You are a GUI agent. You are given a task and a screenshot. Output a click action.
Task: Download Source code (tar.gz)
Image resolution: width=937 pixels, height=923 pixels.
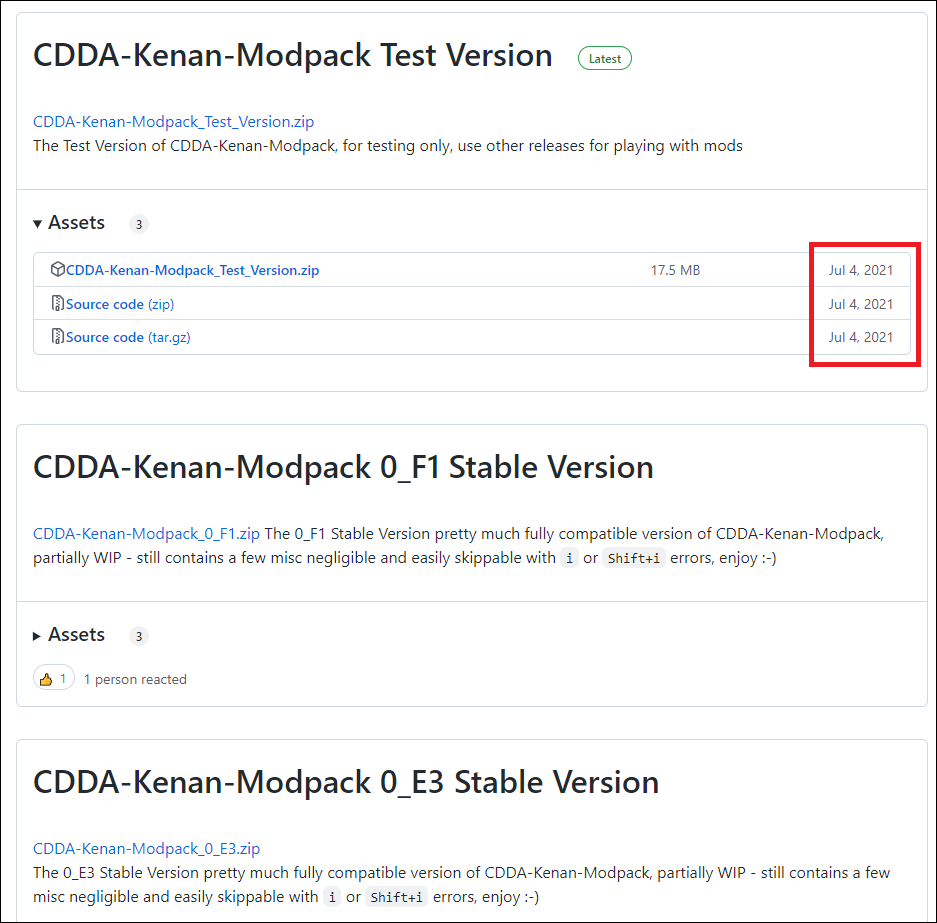(128, 337)
